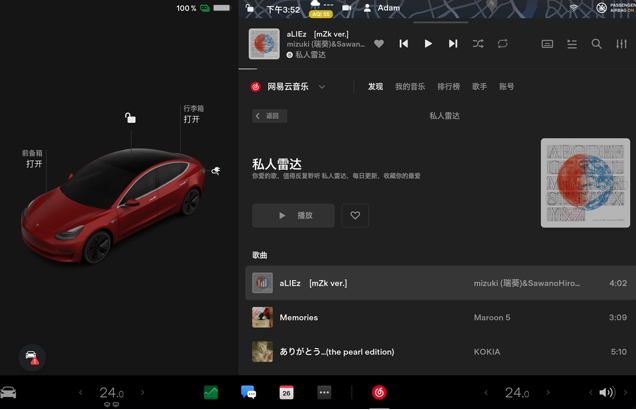Click the artist mizuki in the song row
This screenshot has width=636, height=410.
click(526, 283)
